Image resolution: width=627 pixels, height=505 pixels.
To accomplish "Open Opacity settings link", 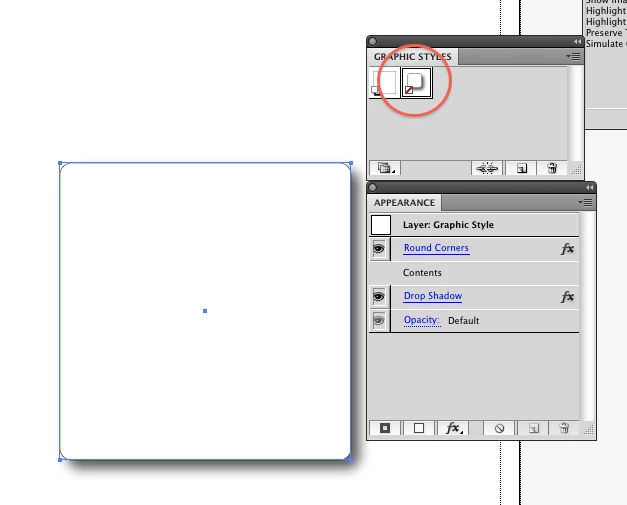I will 421,320.
